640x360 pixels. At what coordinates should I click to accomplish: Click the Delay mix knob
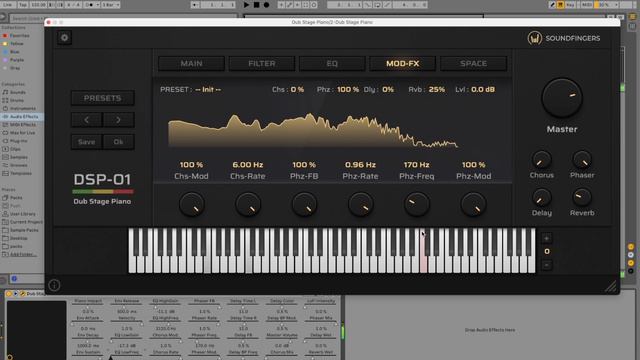pos(542,198)
